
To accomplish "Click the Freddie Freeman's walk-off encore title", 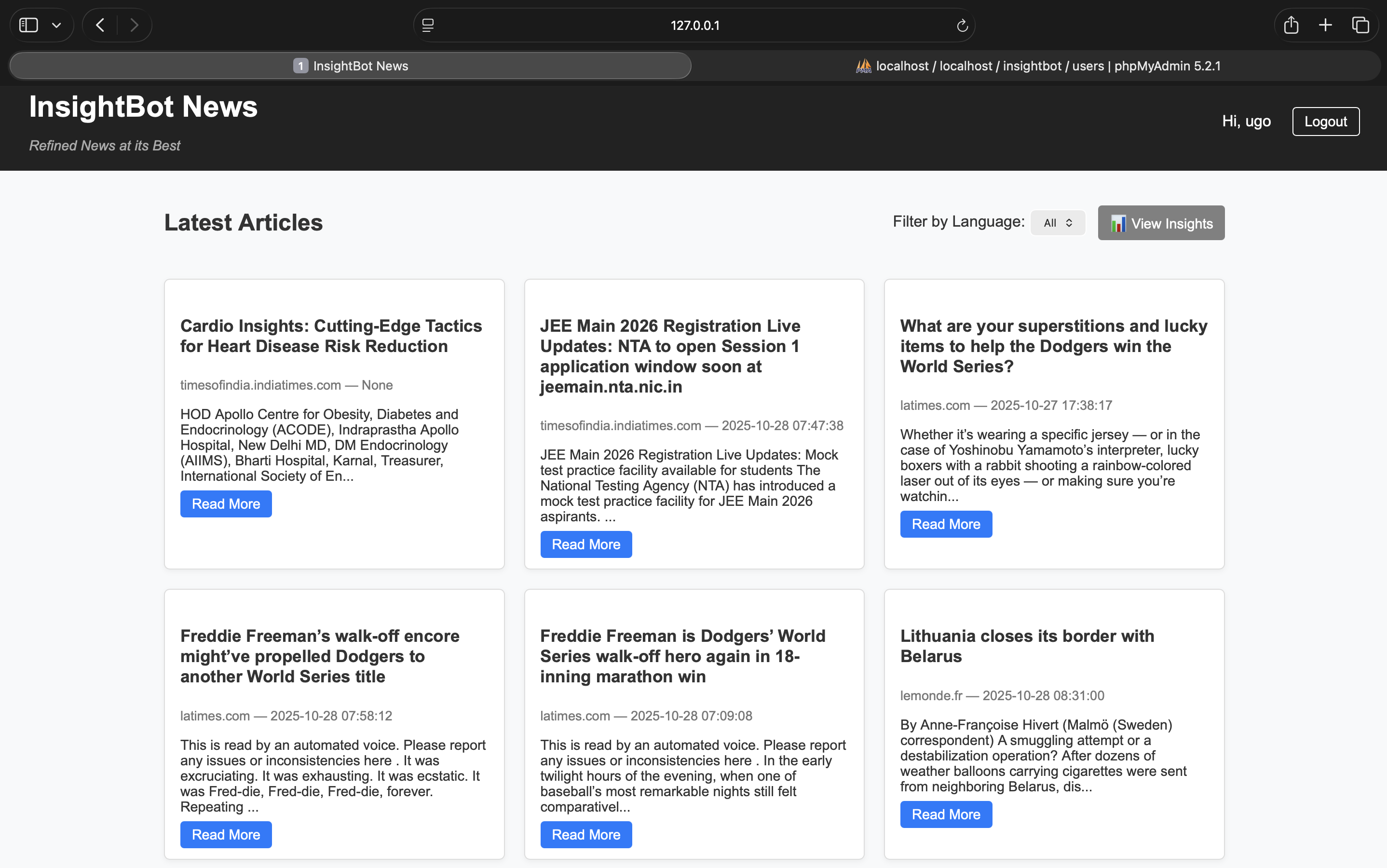I will click(320, 656).
